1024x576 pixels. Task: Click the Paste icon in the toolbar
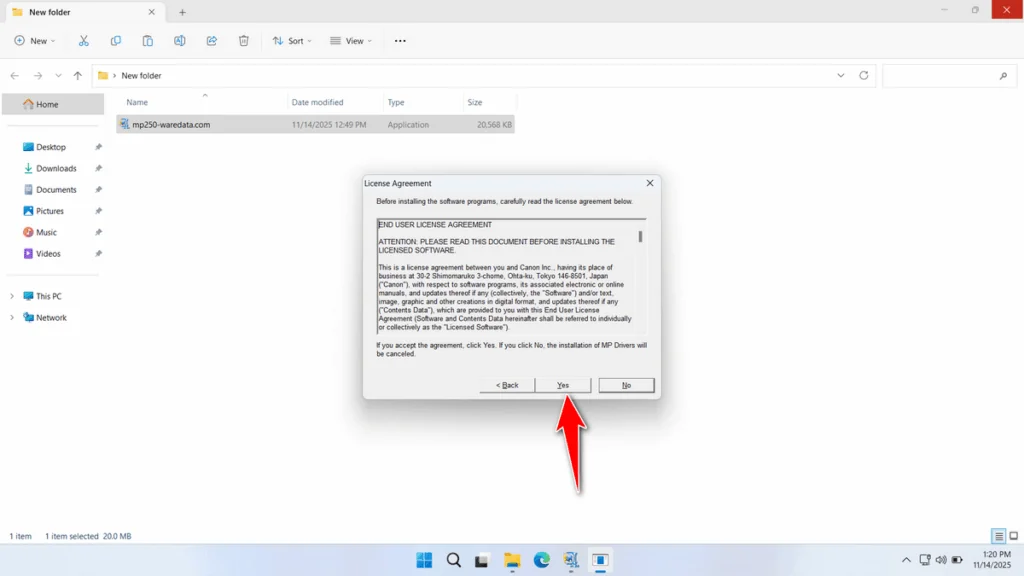(147, 40)
